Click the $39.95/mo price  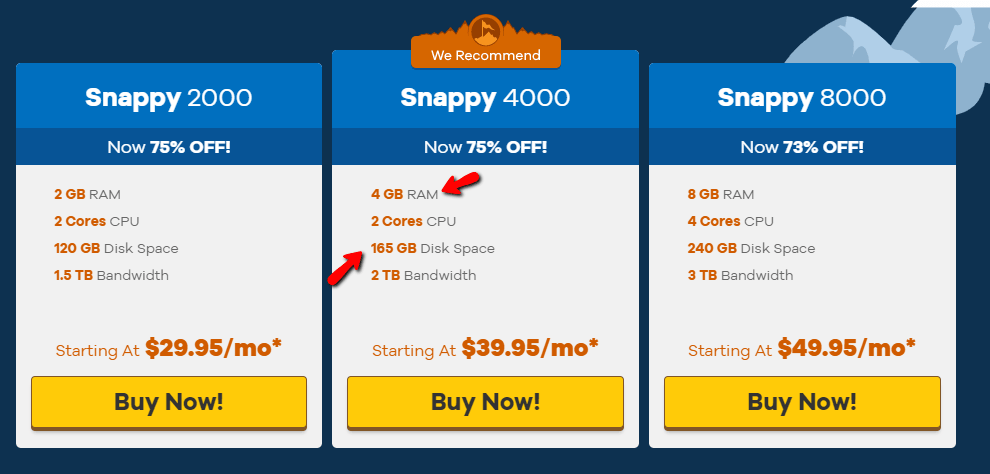click(530, 348)
